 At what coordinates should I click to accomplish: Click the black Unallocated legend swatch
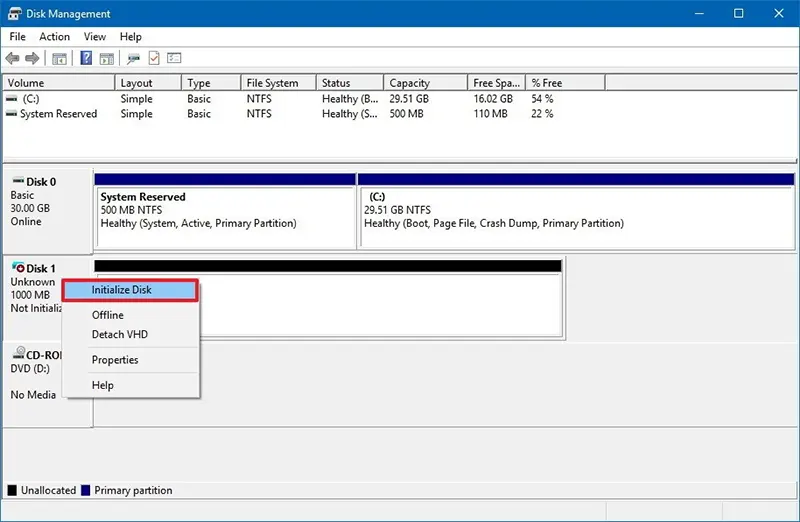click(x=12, y=490)
